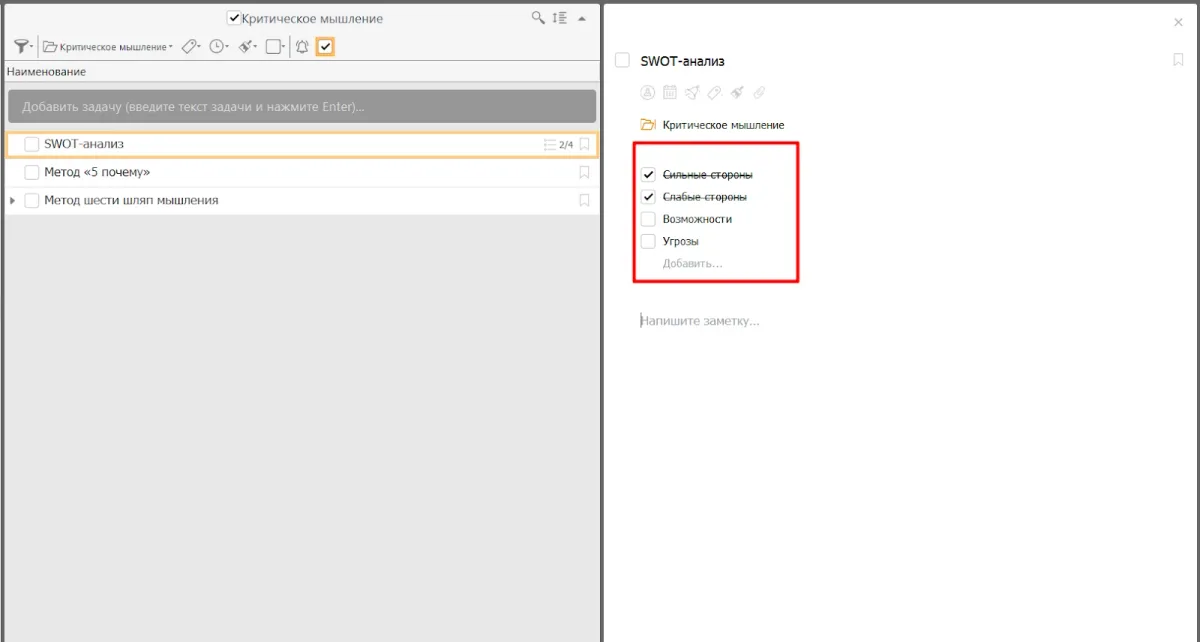Click the «Наименование» column header
This screenshot has width=1200, height=642.
tap(46, 72)
